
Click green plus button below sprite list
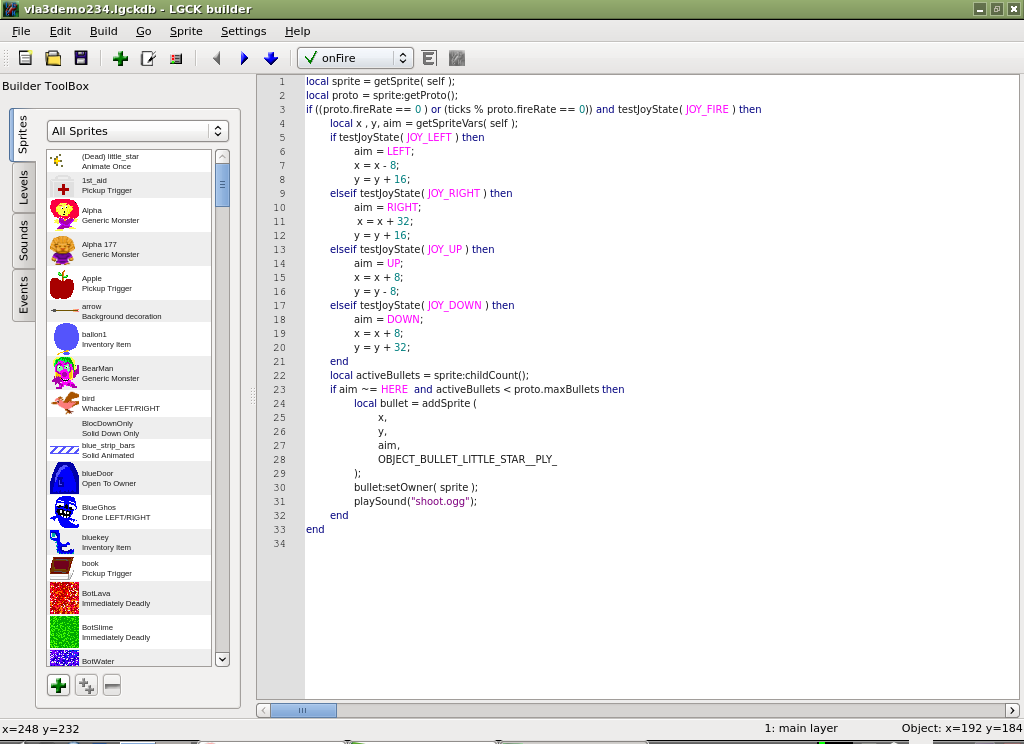pyautogui.click(x=59, y=685)
